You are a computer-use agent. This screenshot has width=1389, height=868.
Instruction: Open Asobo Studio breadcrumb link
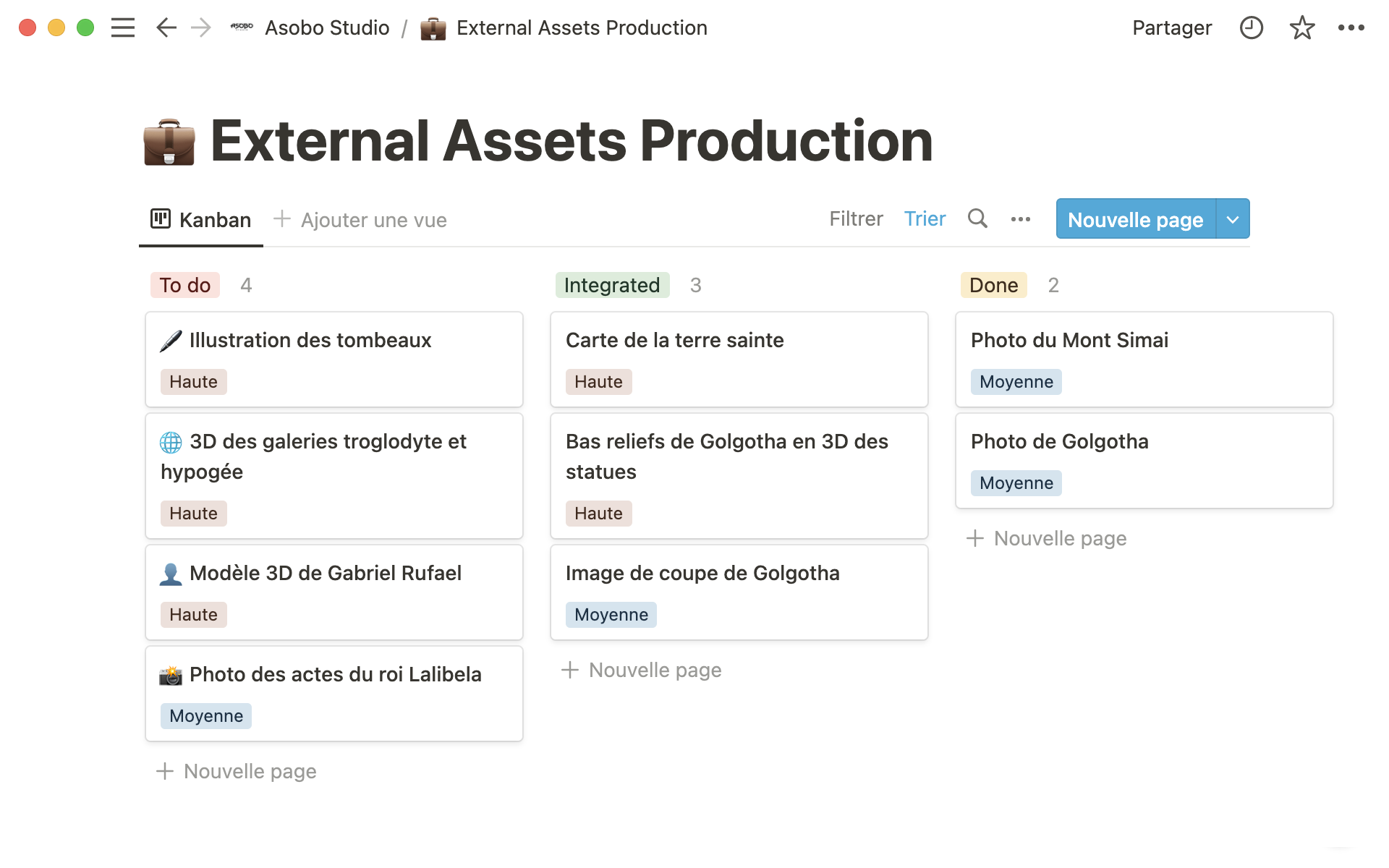(327, 27)
